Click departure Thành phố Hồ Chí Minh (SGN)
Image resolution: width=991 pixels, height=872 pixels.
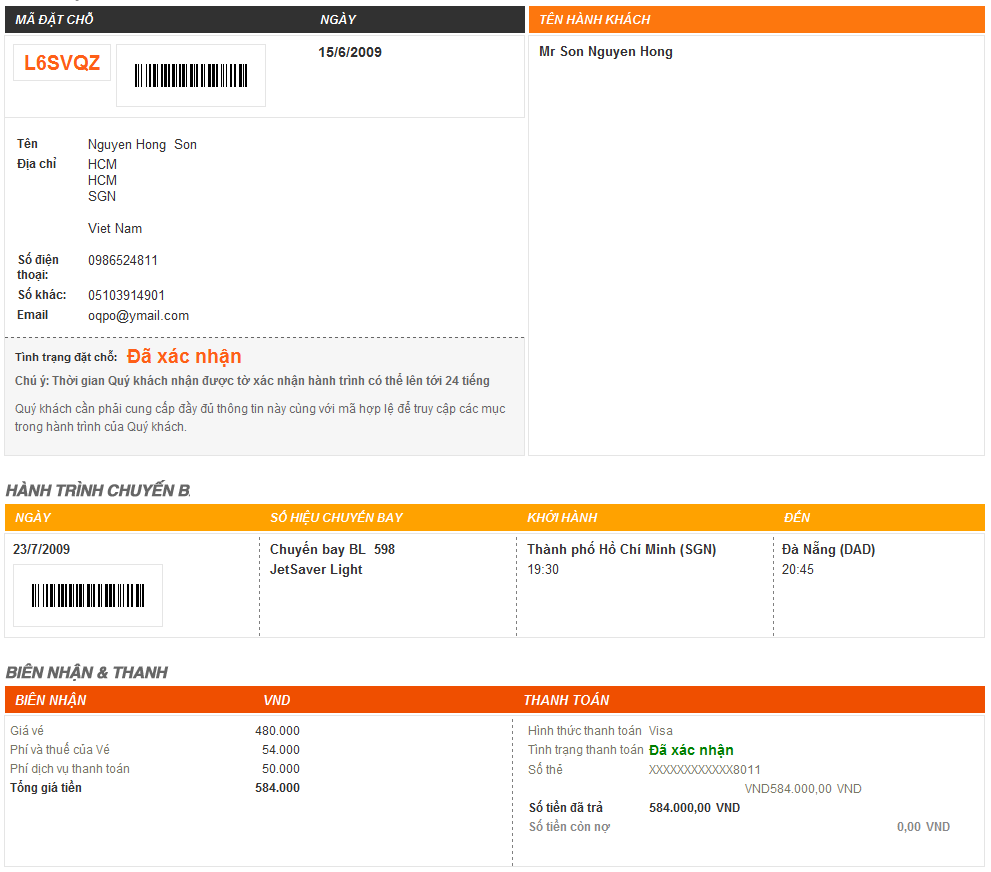coord(622,549)
